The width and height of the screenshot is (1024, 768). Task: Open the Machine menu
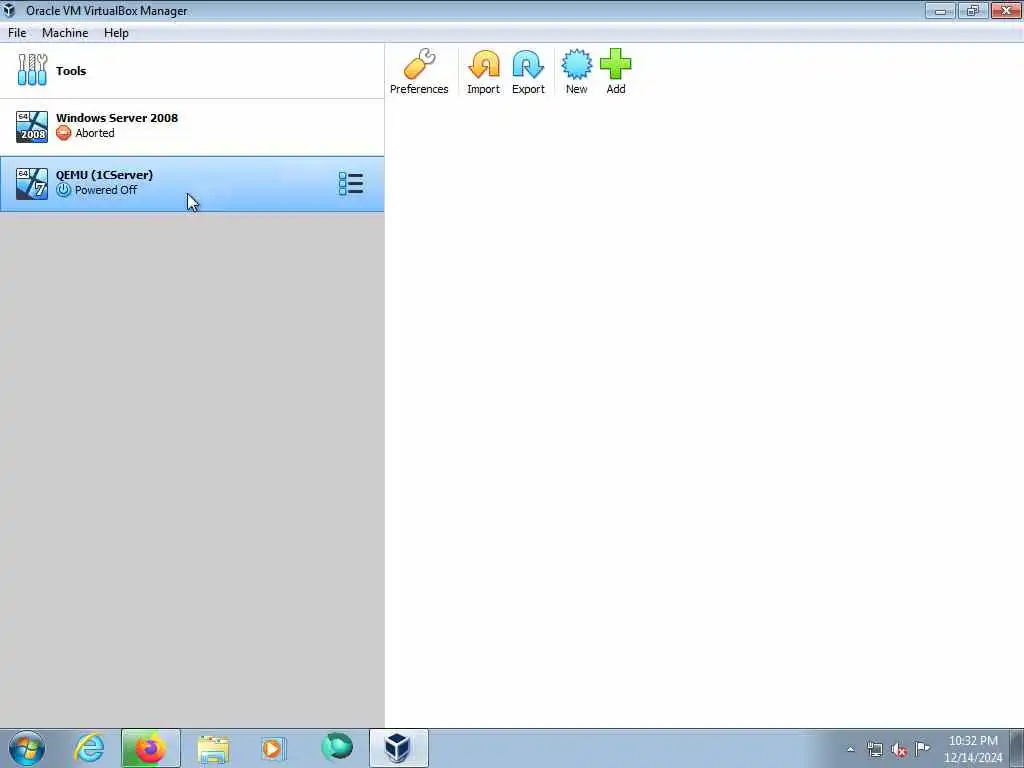coord(65,33)
